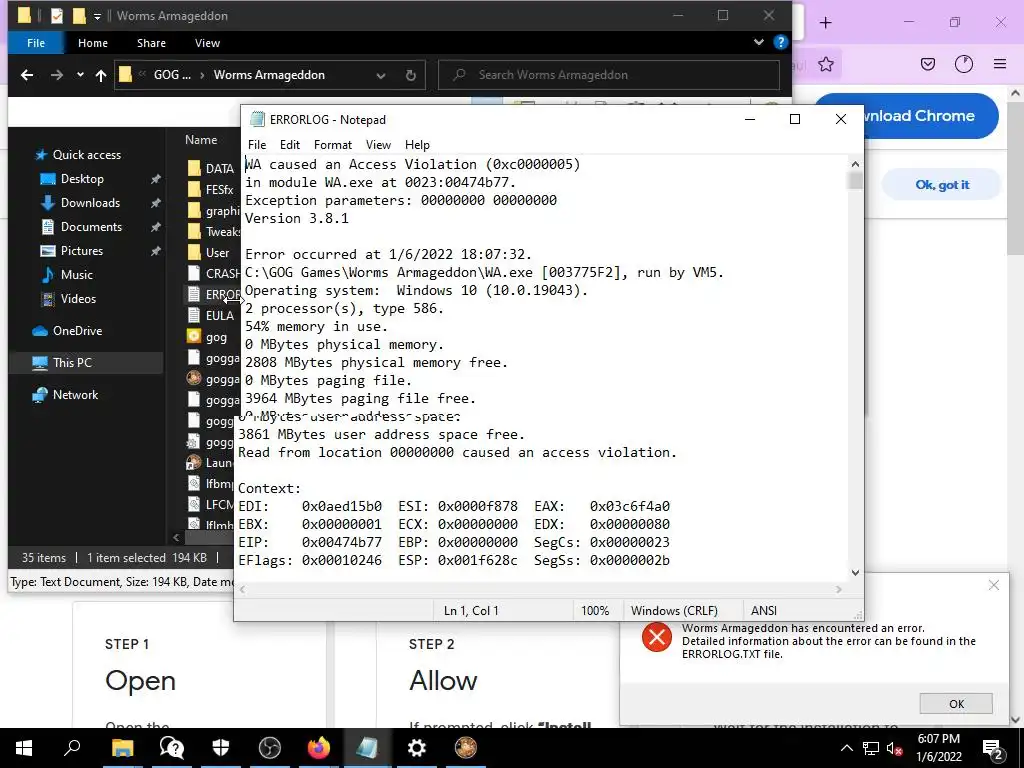Viewport: 1024px width, 768px height.
Task: Open Windows Start menu
Action: (24, 748)
